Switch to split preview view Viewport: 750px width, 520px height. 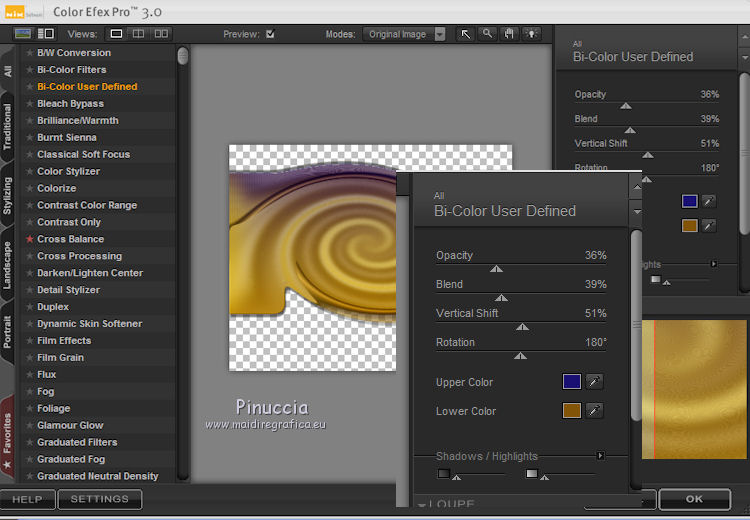138,34
